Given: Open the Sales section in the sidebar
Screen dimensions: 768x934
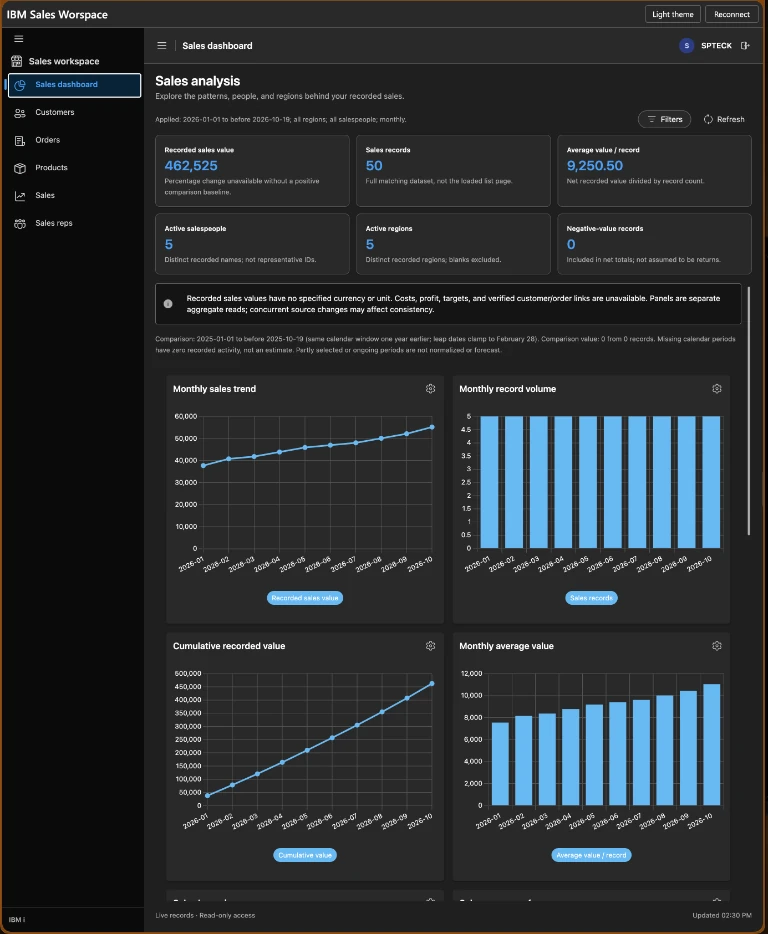Looking at the screenshot, I should pyautogui.click(x=74, y=195).
